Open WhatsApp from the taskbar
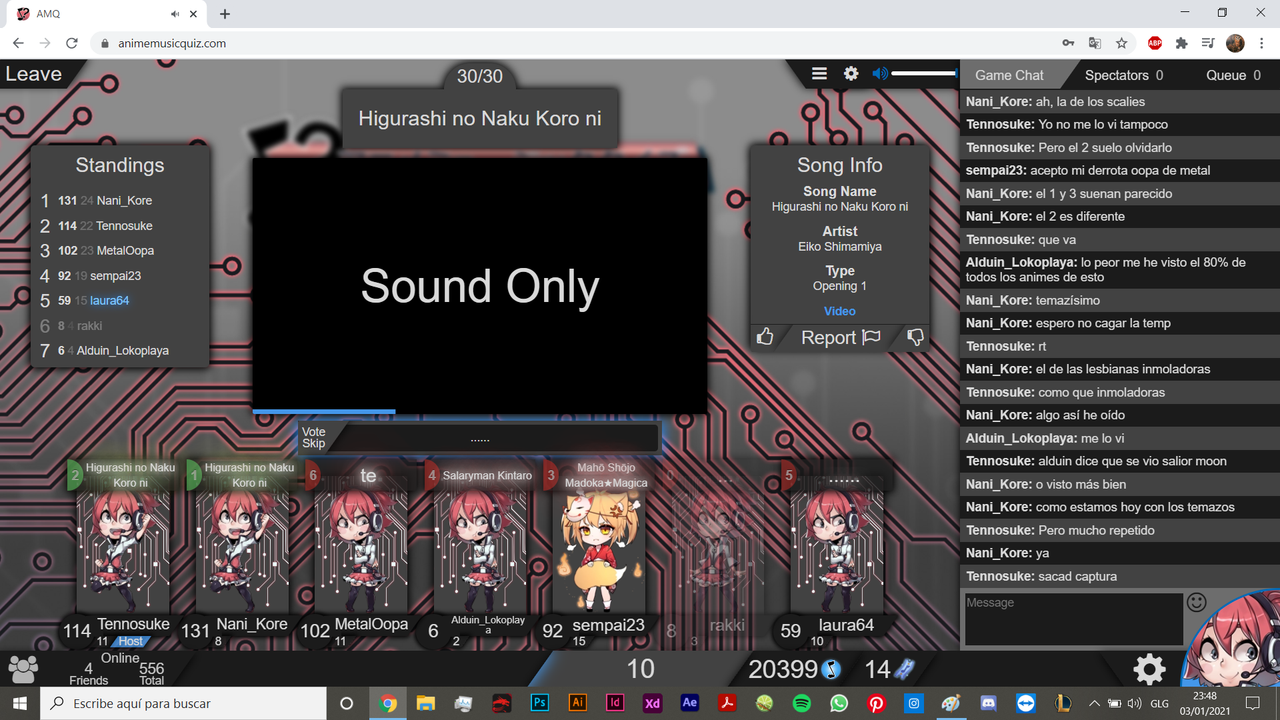This screenshot has height=720, width=1280. click(x=838, y=703)
